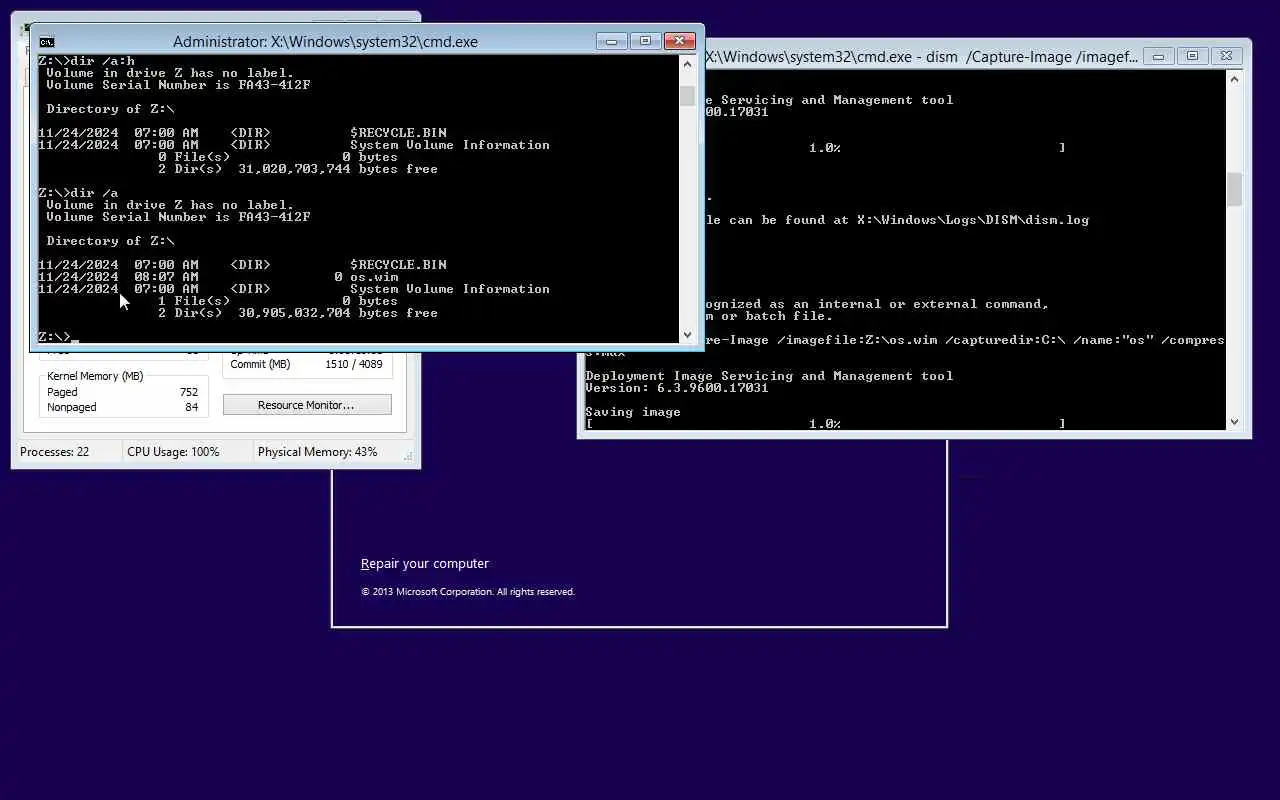Open Resource Monitor from Task Manager
Image resolution: width=1280 pixels, height=800 pixels.
(x=306, y=405)
